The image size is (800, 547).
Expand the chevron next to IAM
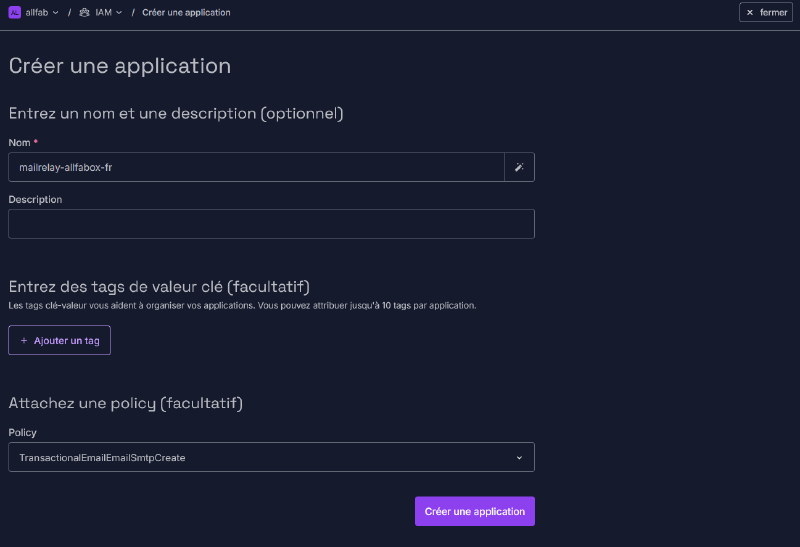pyautogui.click(x=119, y=12)
